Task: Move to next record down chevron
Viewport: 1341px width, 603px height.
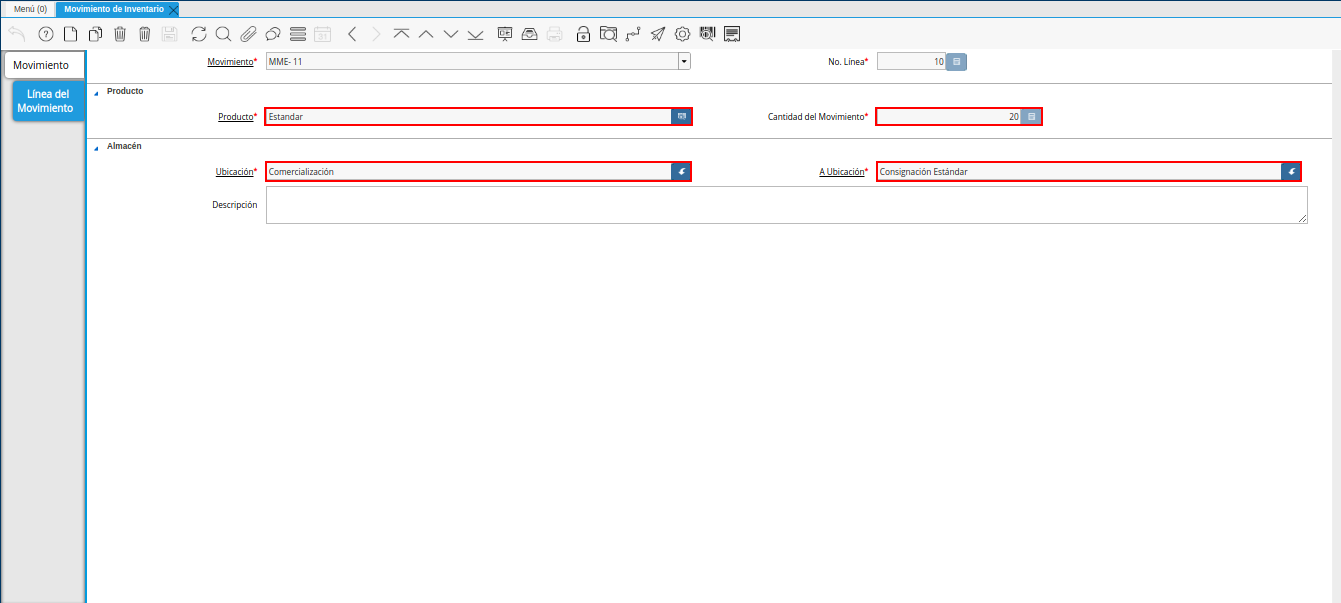Action: (451, 34)
